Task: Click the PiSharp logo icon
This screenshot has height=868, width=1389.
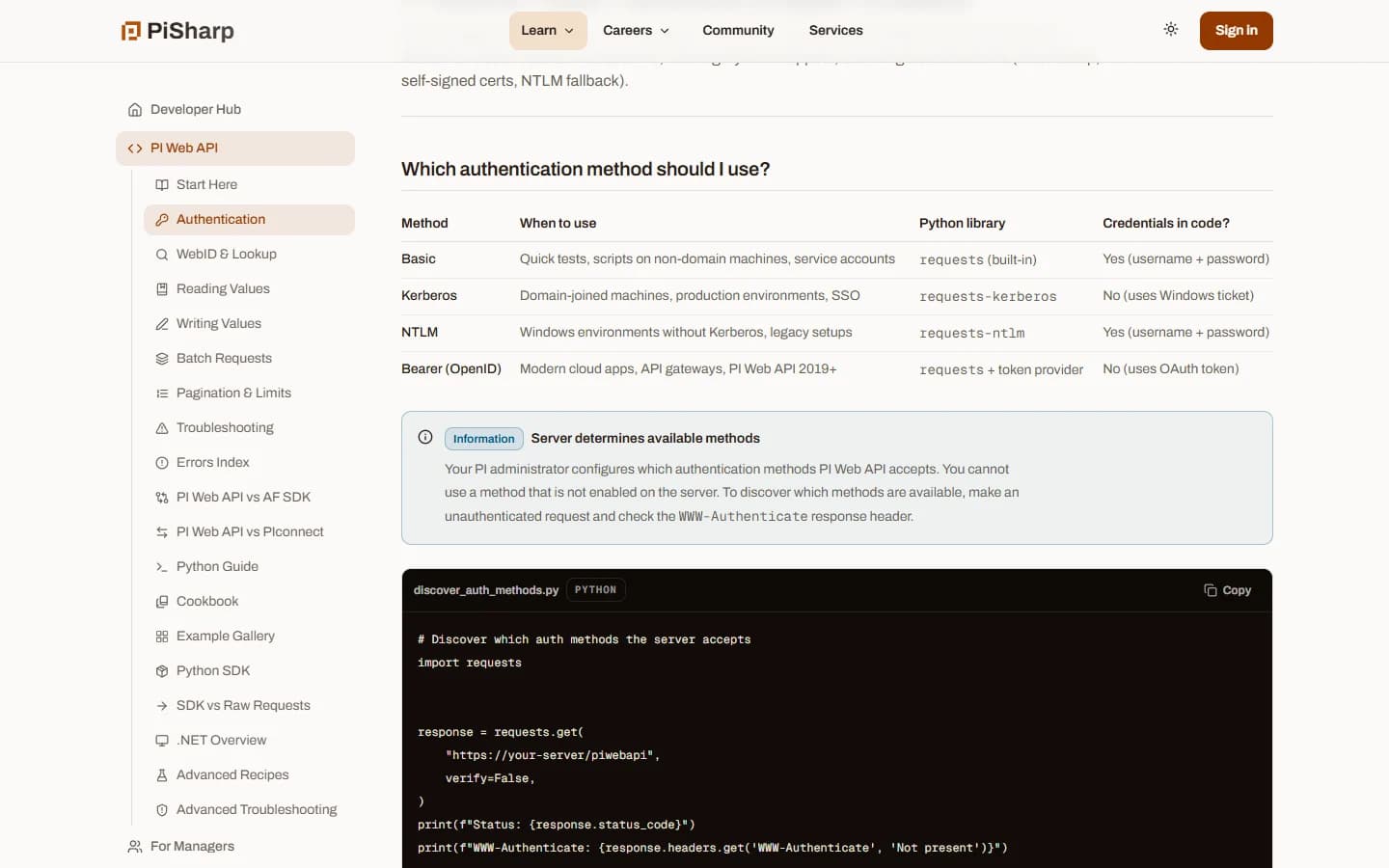Action: tap(130, 31)
